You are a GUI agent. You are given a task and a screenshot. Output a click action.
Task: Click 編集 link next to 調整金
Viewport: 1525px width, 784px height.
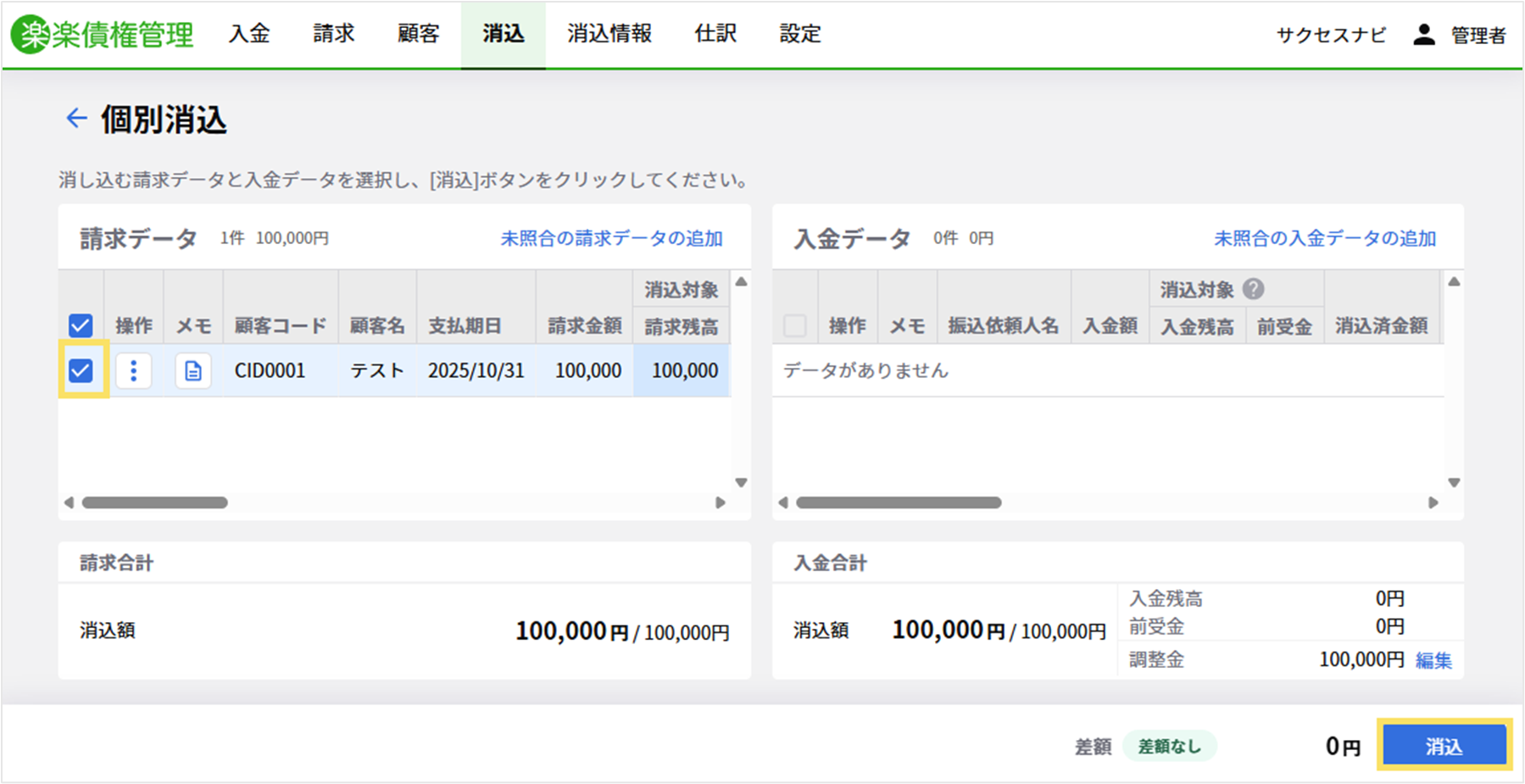point(1433,660)
